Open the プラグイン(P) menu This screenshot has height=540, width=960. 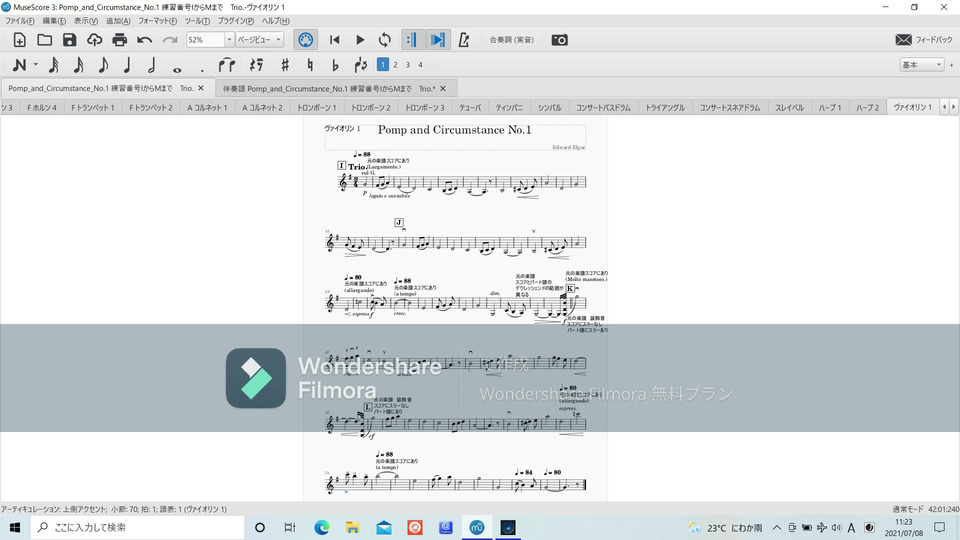(x=236, y=21)
